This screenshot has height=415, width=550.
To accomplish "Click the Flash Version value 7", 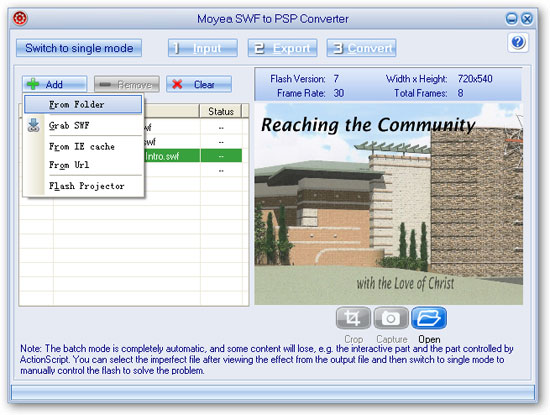I will coord(336,79).
